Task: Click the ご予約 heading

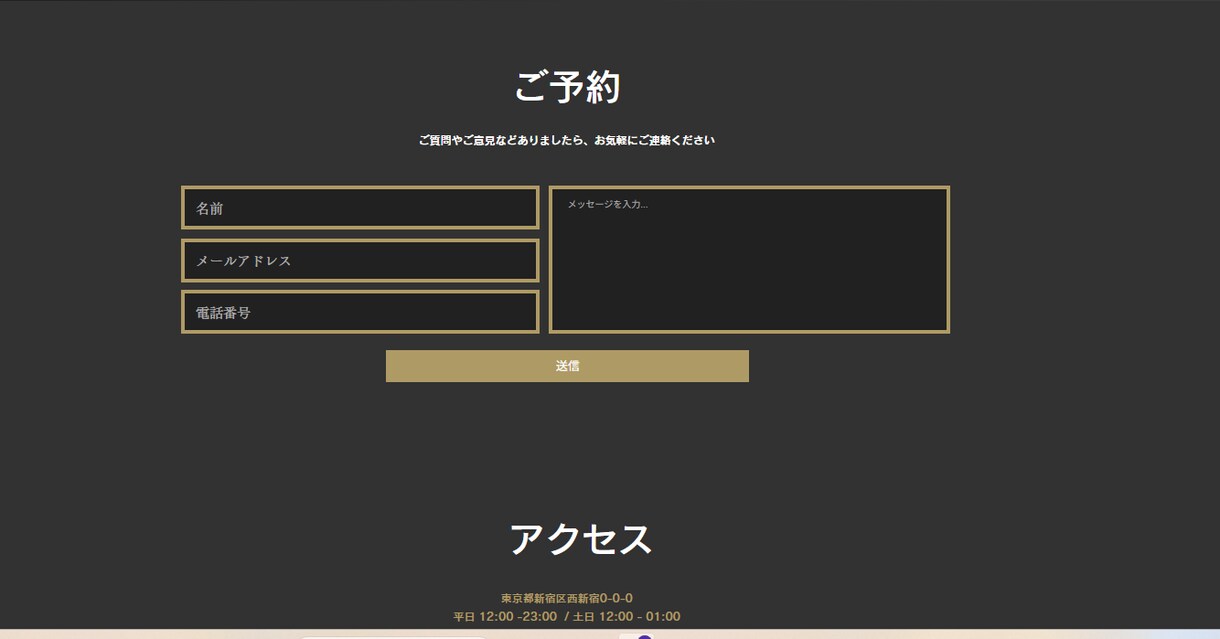Action: 567,87
